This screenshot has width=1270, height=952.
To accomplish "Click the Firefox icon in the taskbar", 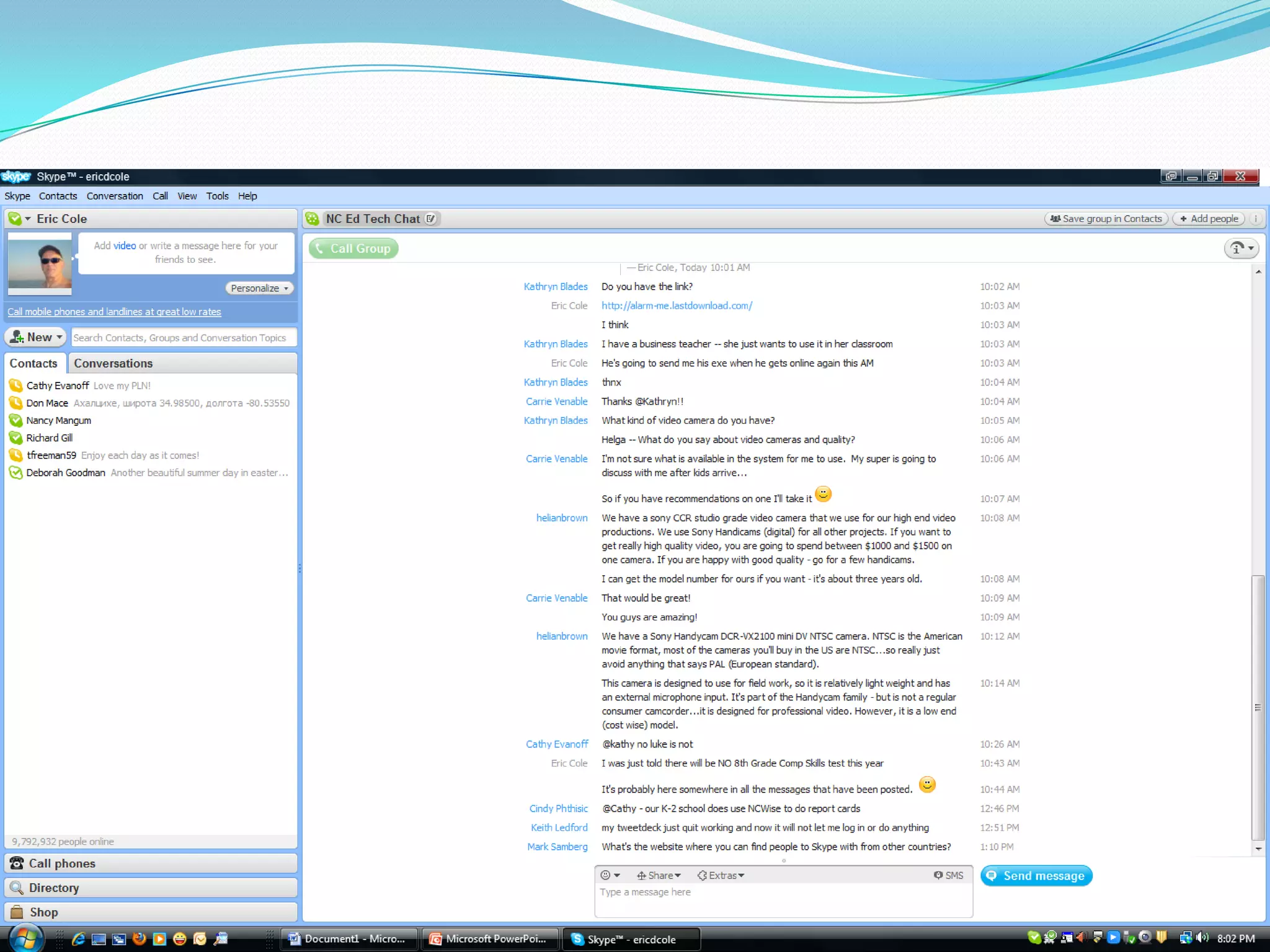I will 140,938.
